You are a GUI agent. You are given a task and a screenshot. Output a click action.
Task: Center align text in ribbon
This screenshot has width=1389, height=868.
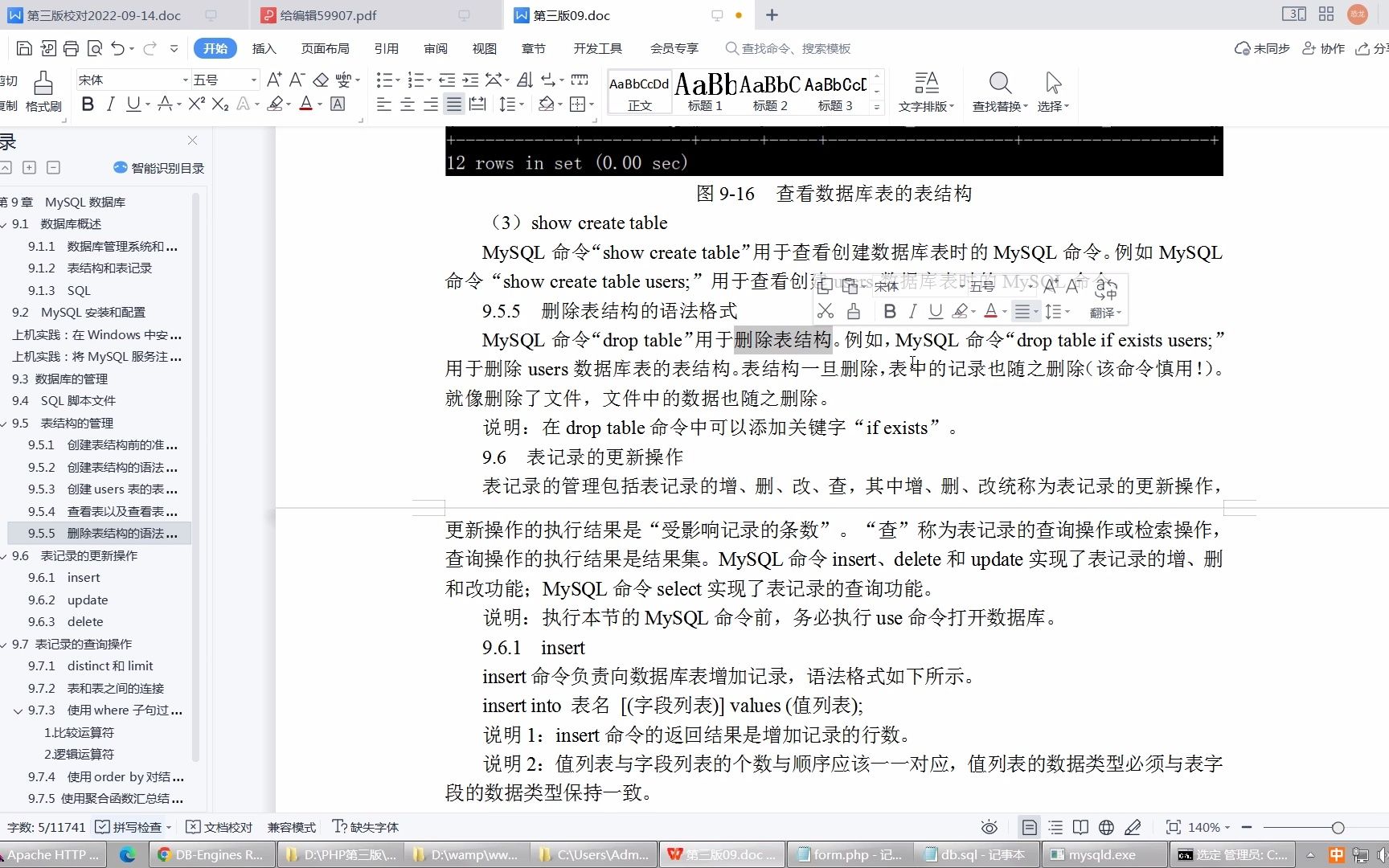pyautogui.click(x=408, y=104)
